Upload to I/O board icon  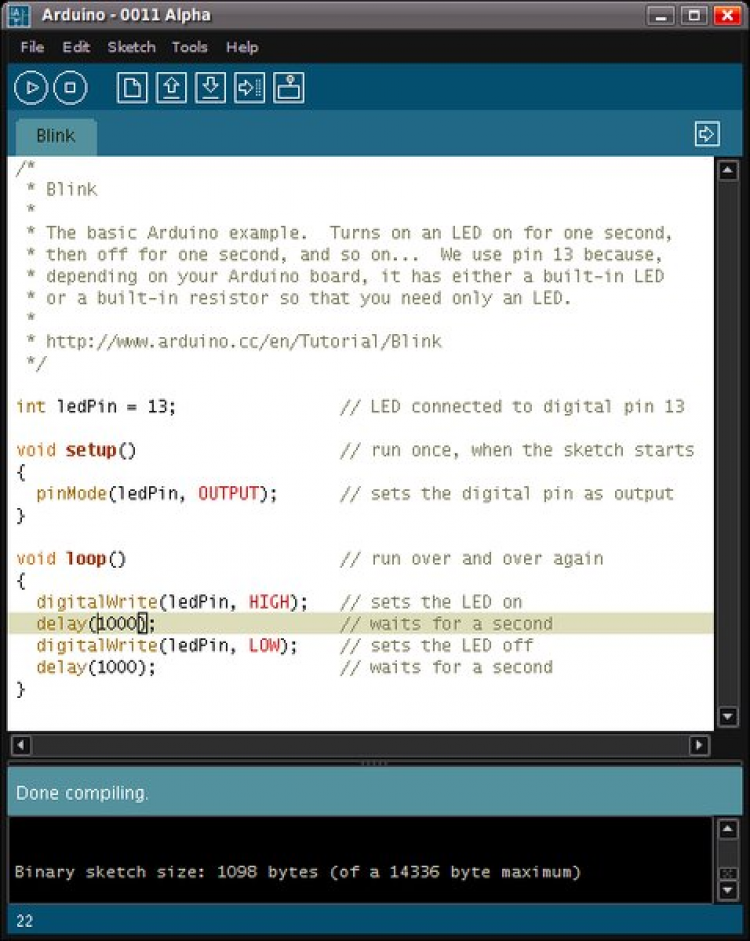pos(250,88)
